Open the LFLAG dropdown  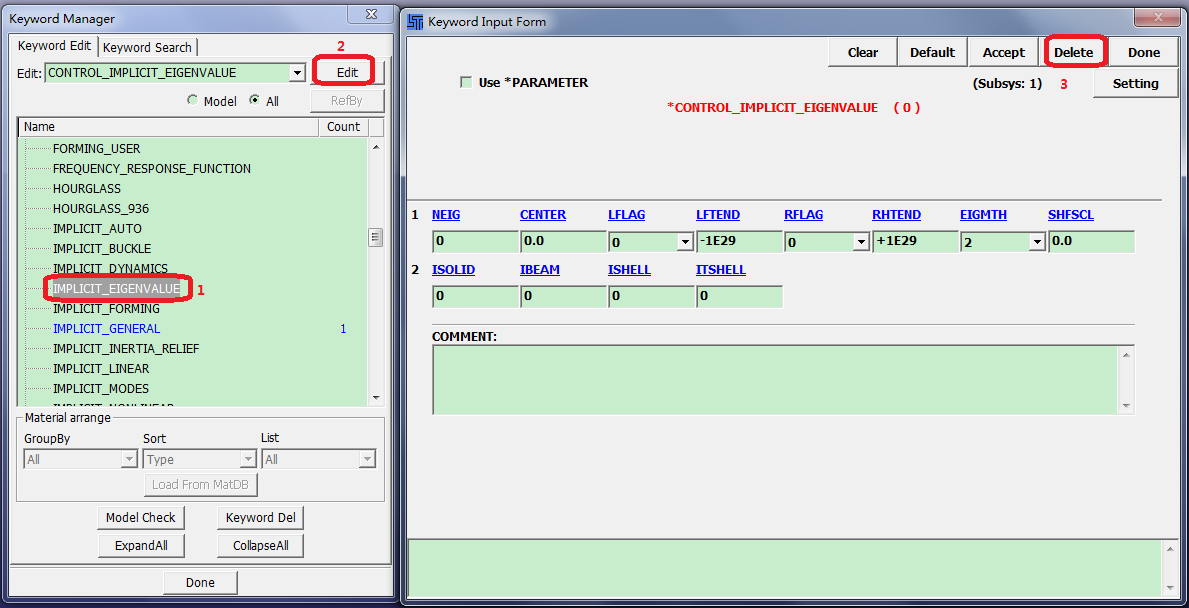point(685,243)
